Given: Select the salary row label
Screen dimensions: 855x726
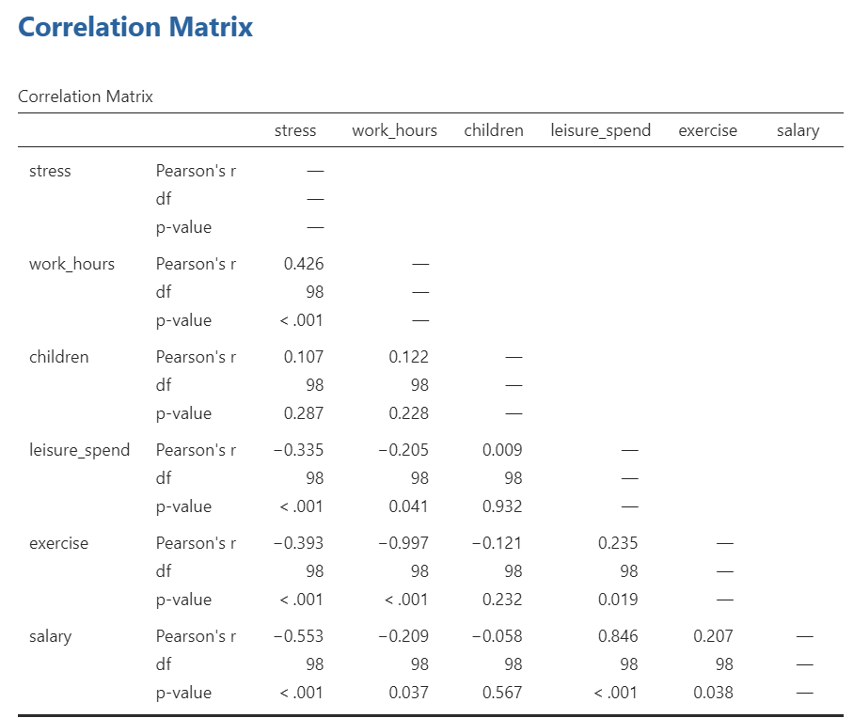Looking at the screenshot, I should (x=50, y=636).
